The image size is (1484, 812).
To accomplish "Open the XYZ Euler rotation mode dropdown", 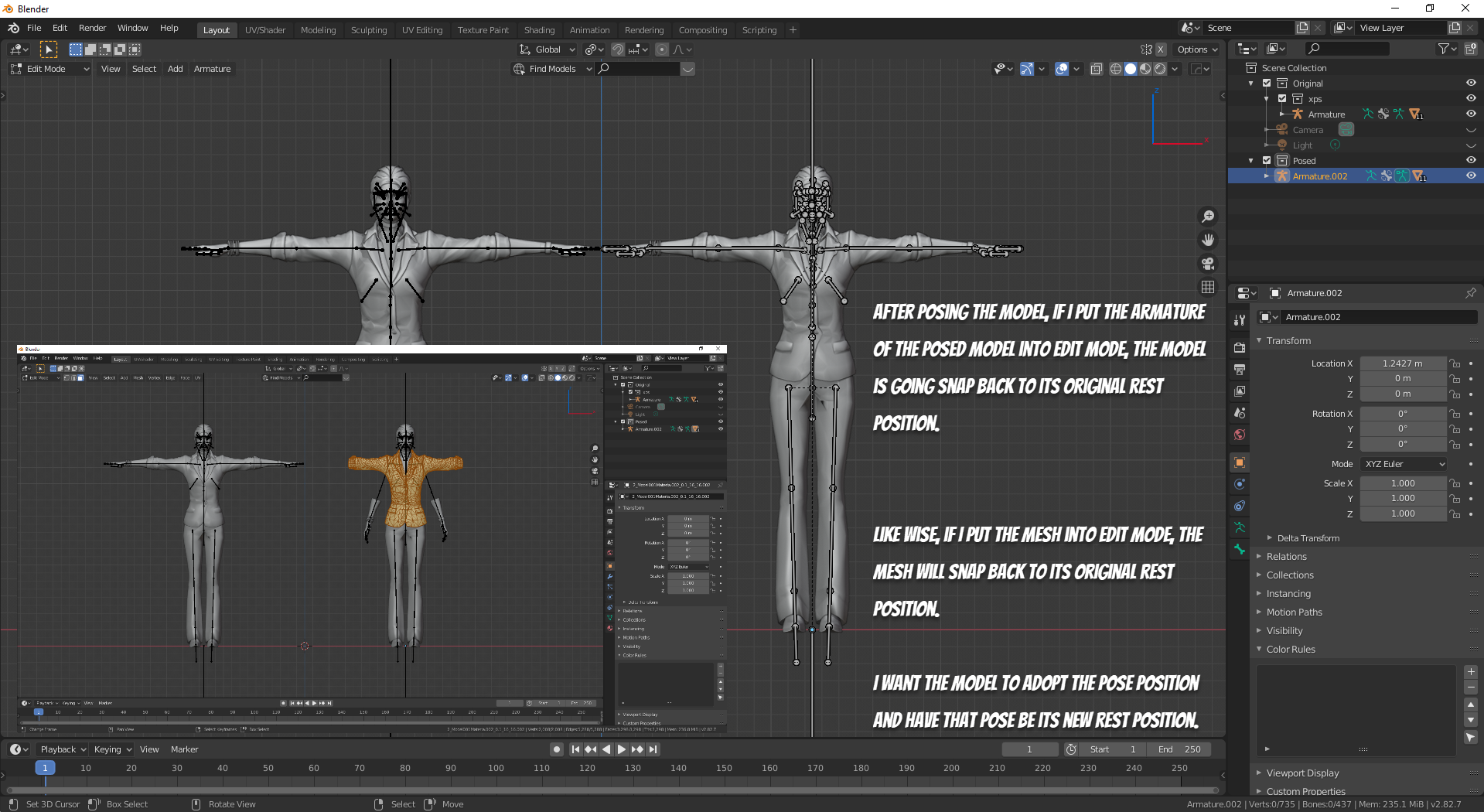I will pos(1404,464).
